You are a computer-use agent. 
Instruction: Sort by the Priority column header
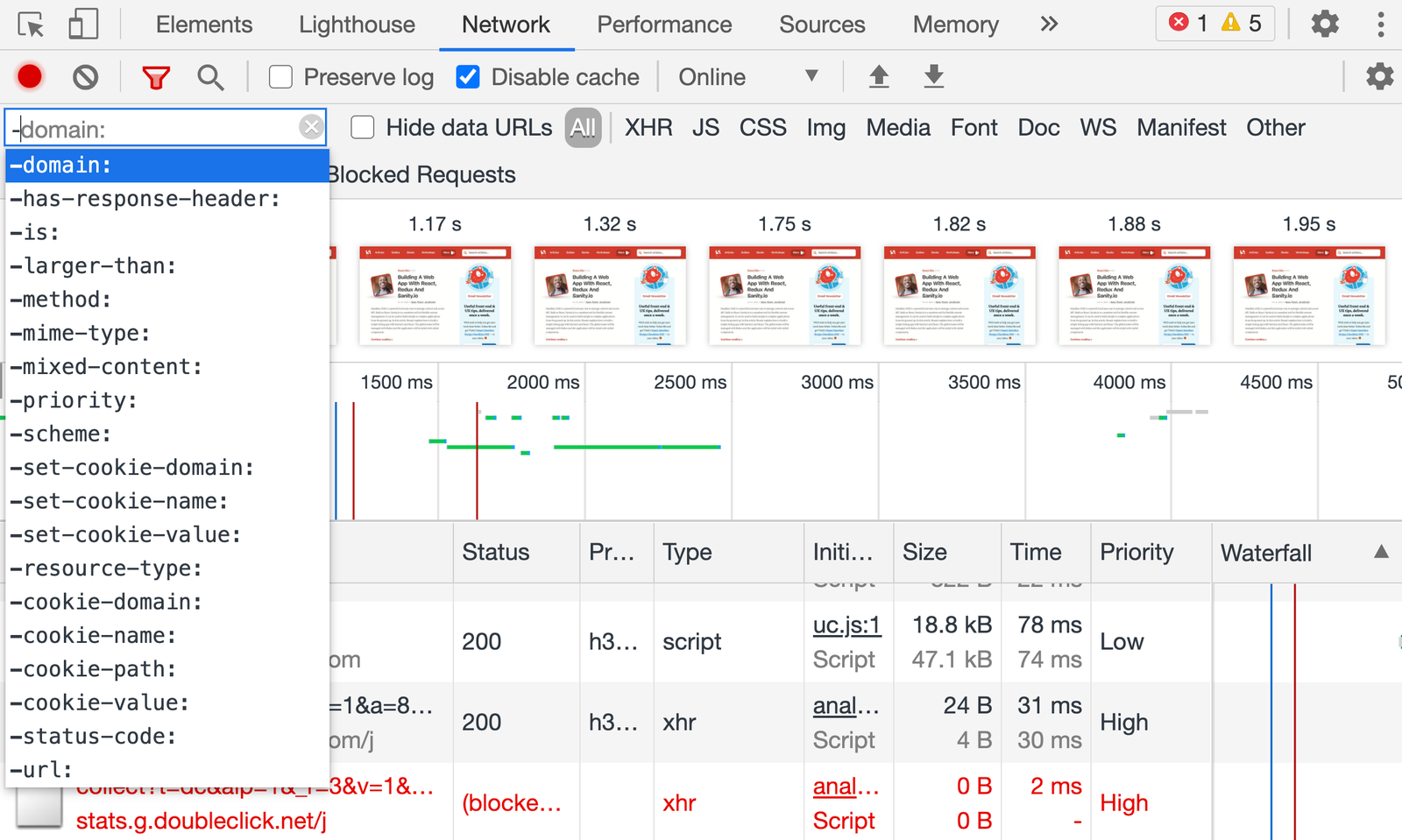coord(1151,553)
